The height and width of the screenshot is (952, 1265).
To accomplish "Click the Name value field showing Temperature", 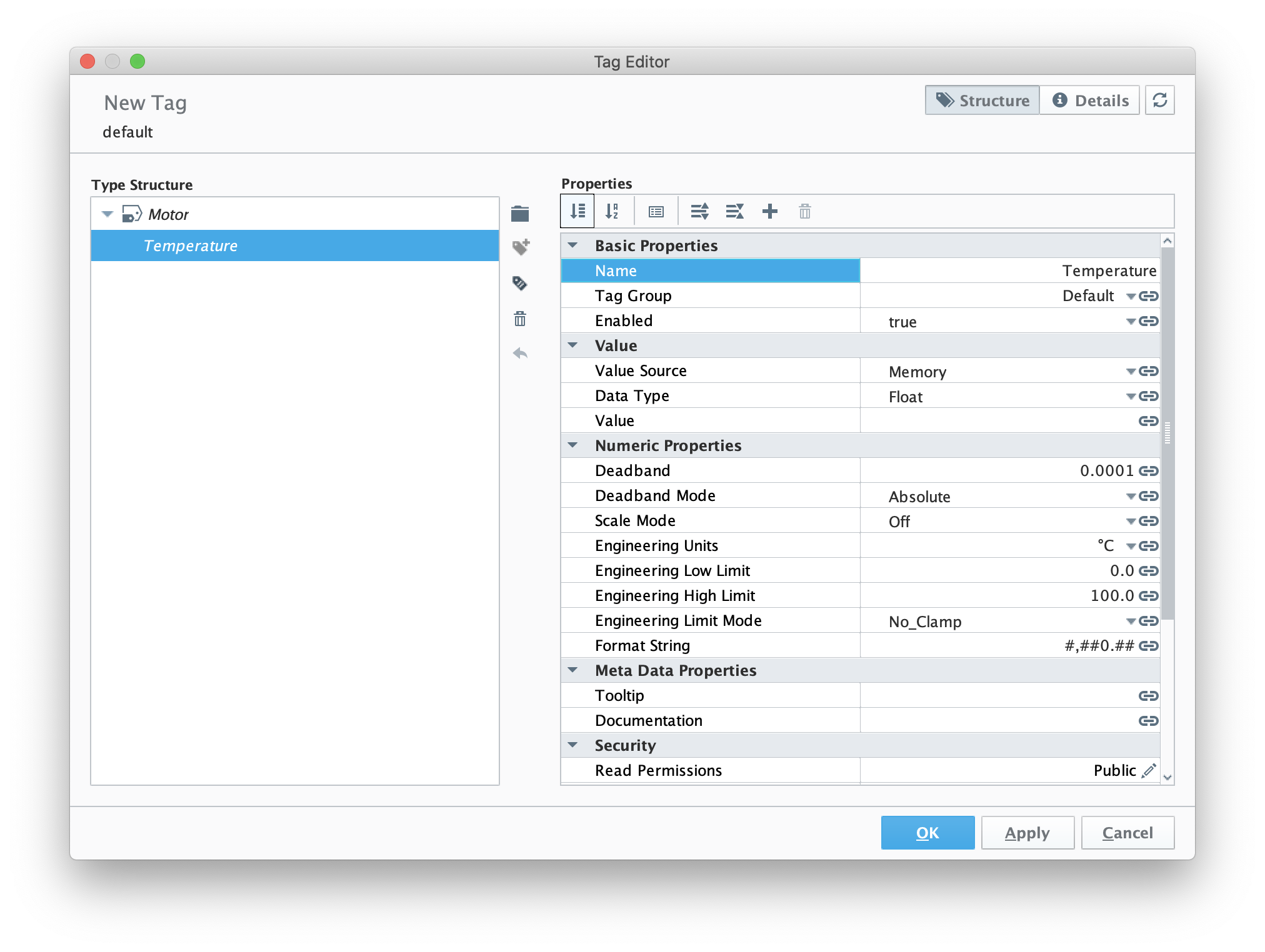I will coord(1010,270).
